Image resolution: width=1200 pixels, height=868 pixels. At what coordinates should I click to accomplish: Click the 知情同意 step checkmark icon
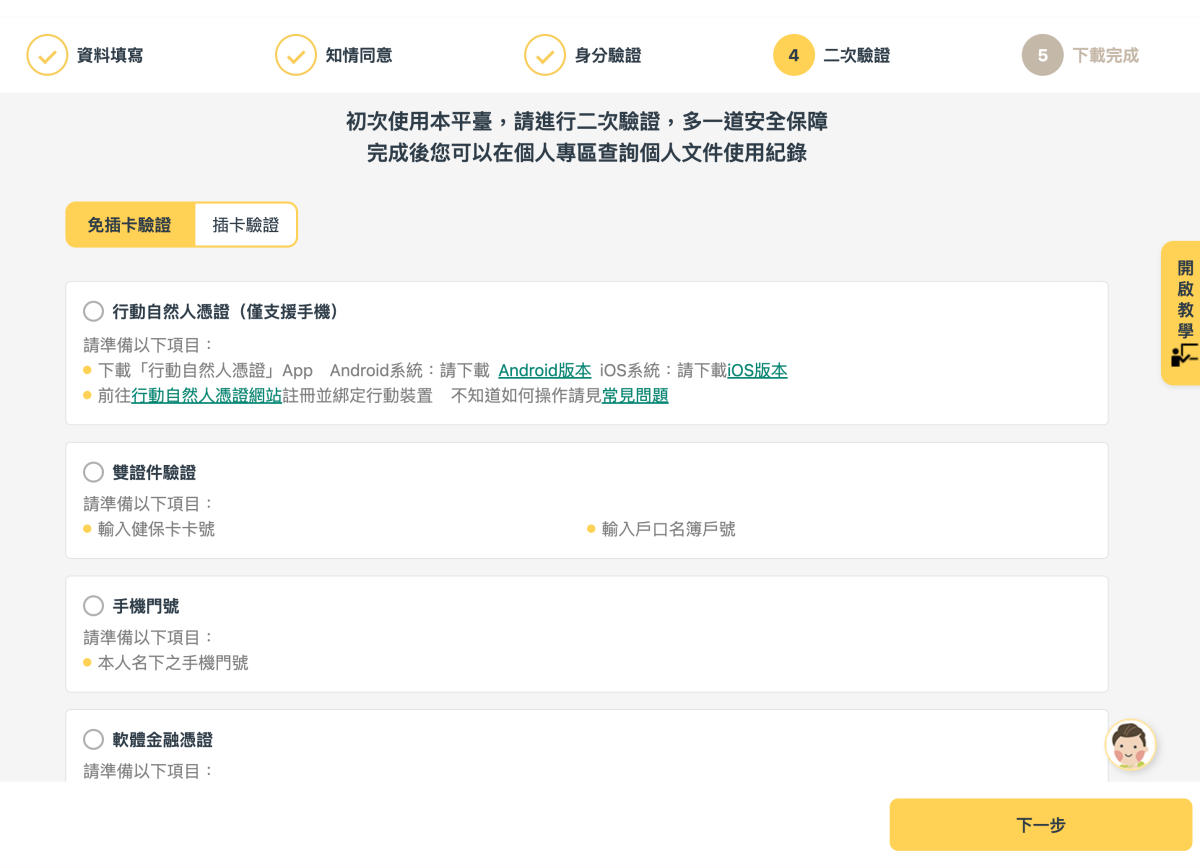296,56
